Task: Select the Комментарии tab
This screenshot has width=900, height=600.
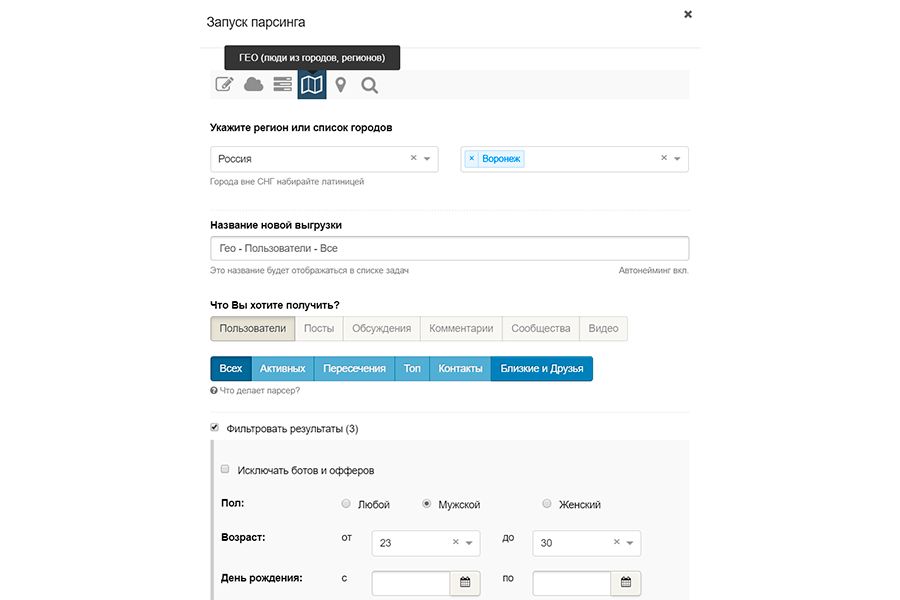Action: [x=461, y=328]
